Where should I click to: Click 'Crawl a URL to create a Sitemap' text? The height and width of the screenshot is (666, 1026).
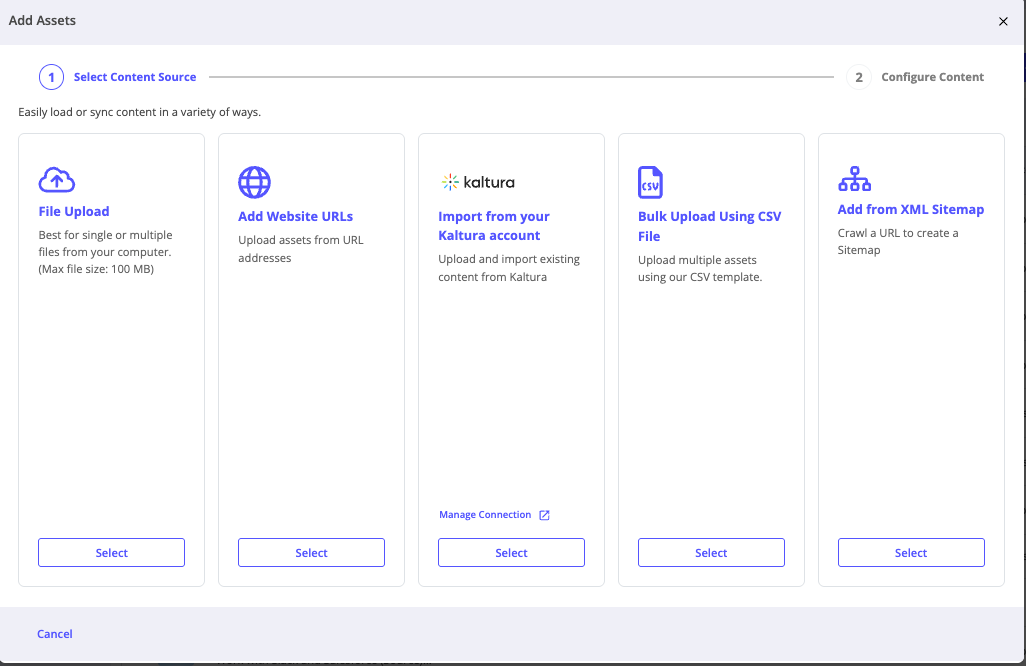(x=898, y=241)
